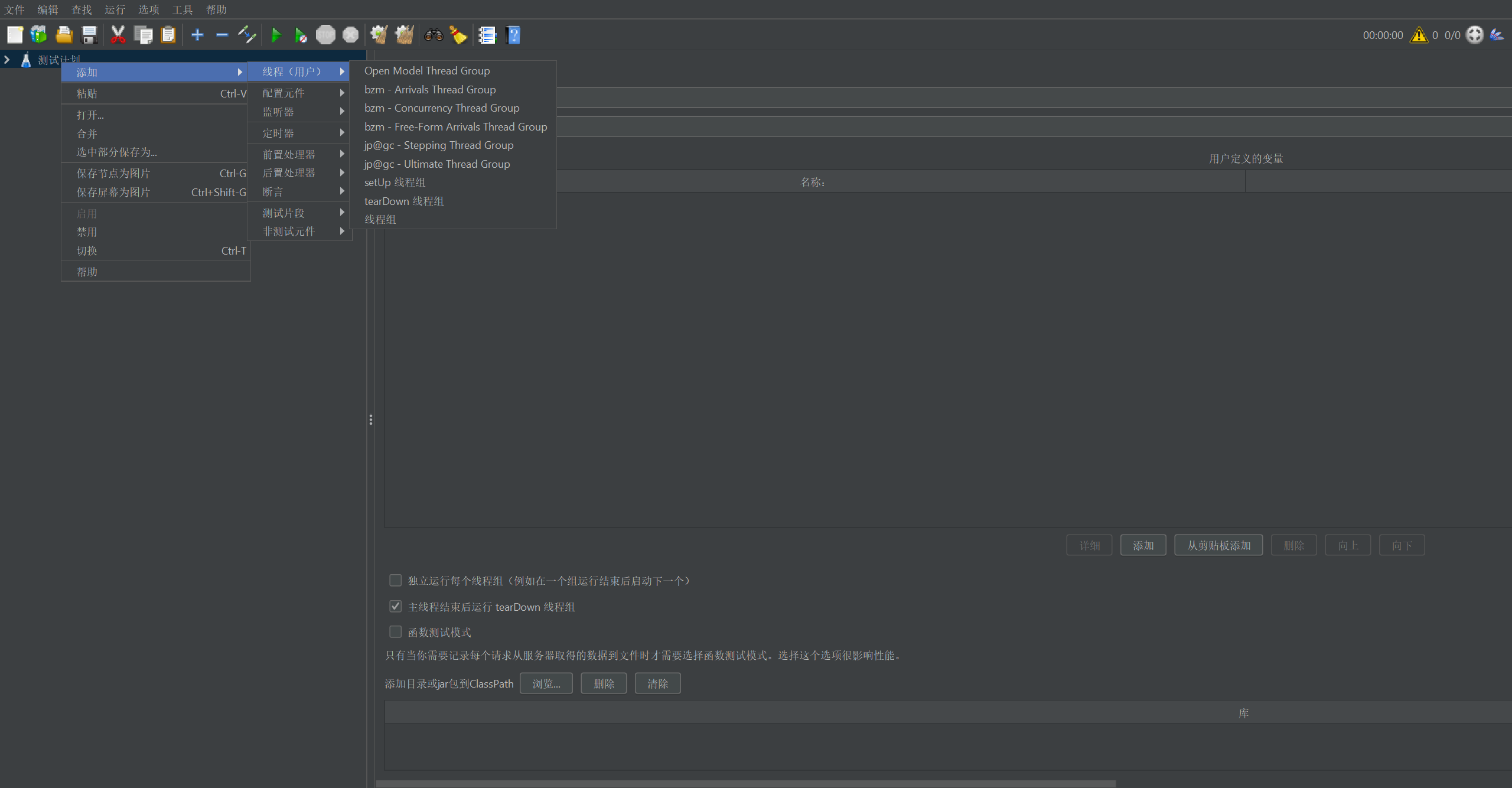Click the 从剪贴板添加 button
This screenshot has height=788, width=1512.
point(1218,545)
